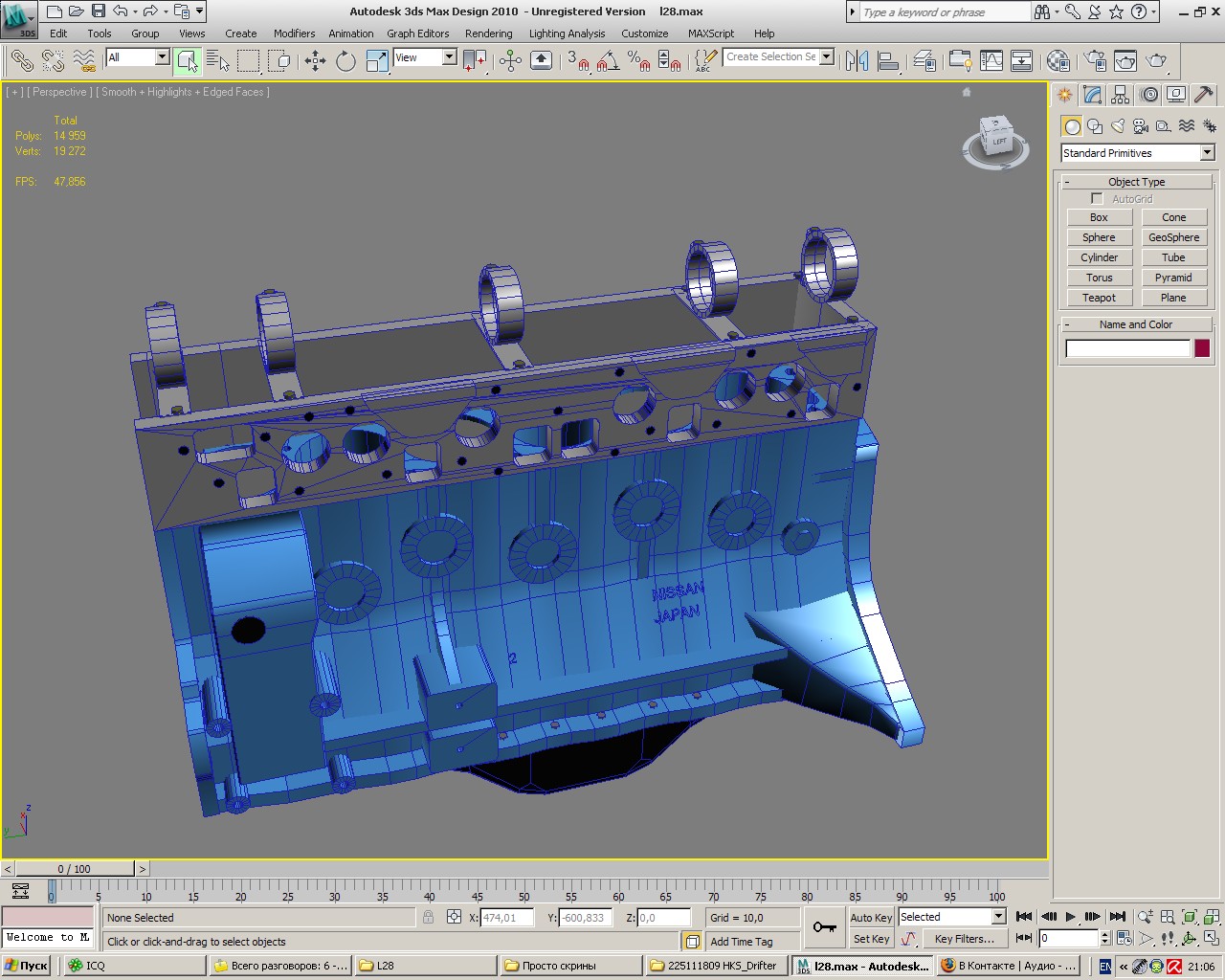Viewport: 1225px width, 980px height.
Task: Create a Teapot primitive button
Action: point(1099,298)
